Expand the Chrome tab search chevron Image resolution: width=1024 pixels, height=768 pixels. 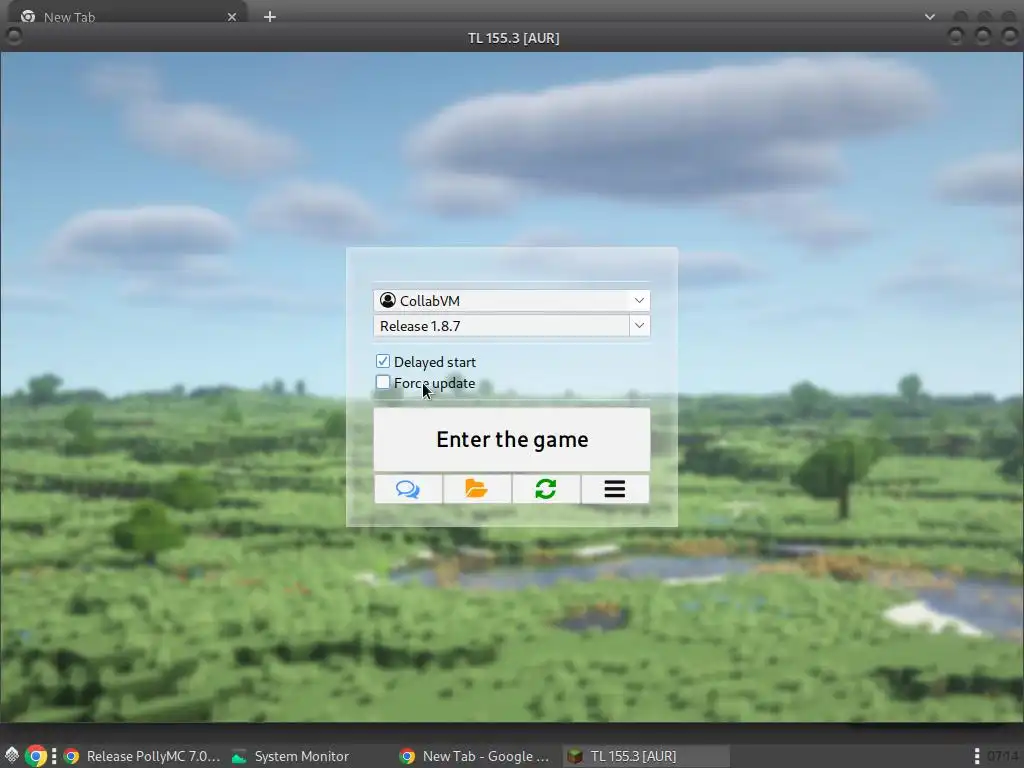930,17
